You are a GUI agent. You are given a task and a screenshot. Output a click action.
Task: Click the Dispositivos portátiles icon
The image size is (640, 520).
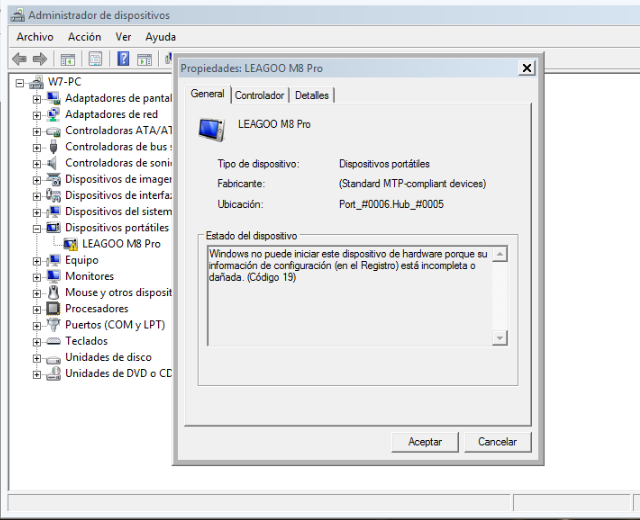point(53,228)
